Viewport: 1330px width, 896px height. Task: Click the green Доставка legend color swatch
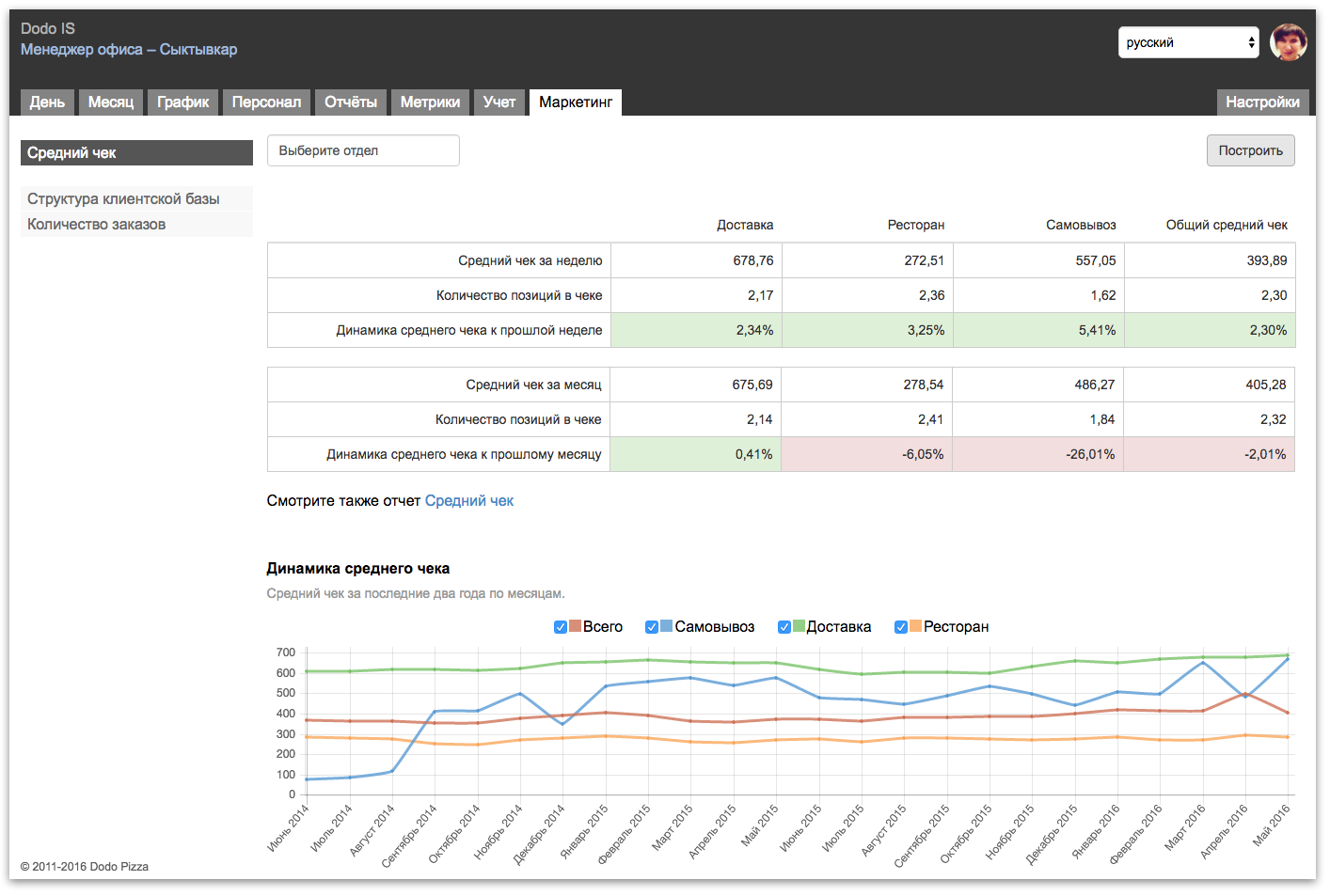[799, 626]
